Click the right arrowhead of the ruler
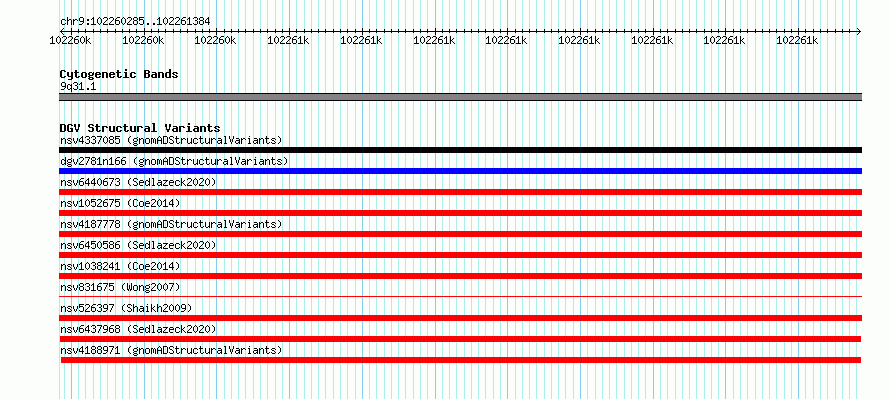 (x=859, y=31)
